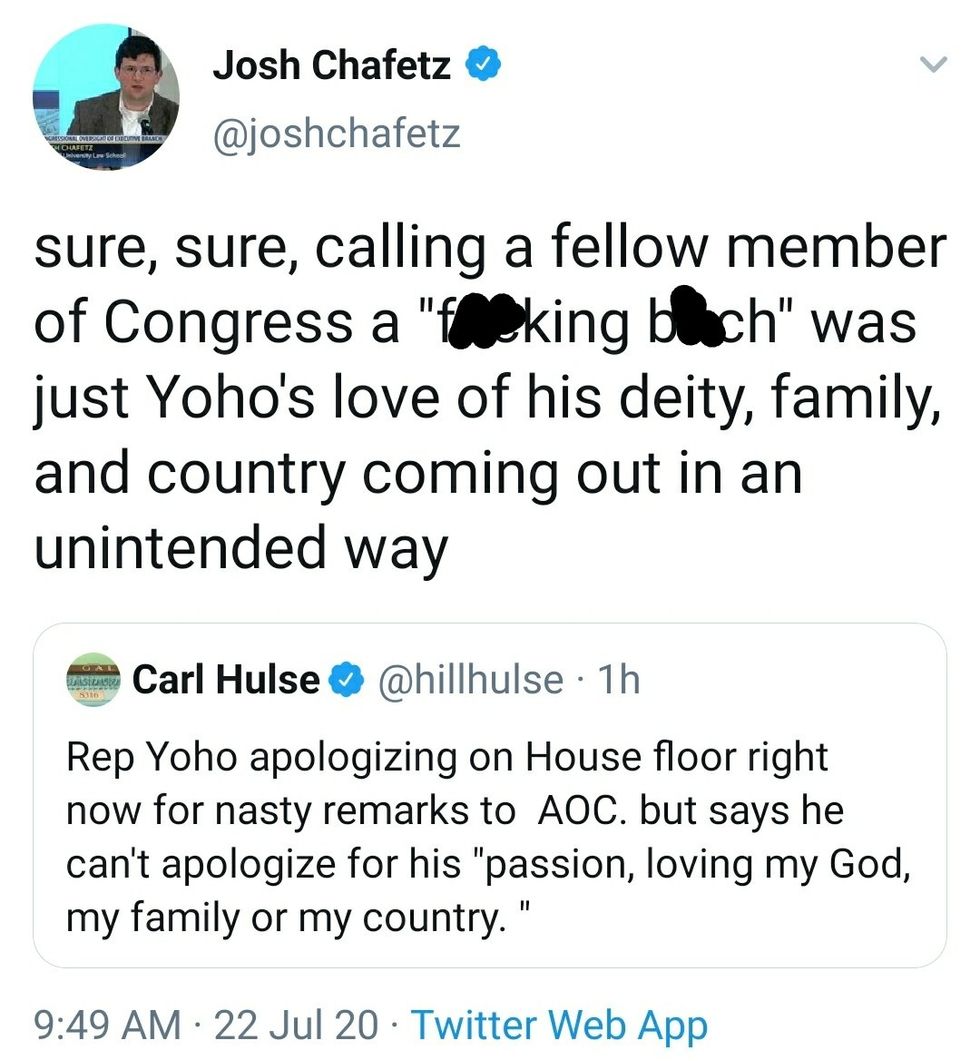Image resolution: width=980 pixels, height=1061 pixels.
Task: Open the Twitter Web App source link
Action: coord(559,1026)
